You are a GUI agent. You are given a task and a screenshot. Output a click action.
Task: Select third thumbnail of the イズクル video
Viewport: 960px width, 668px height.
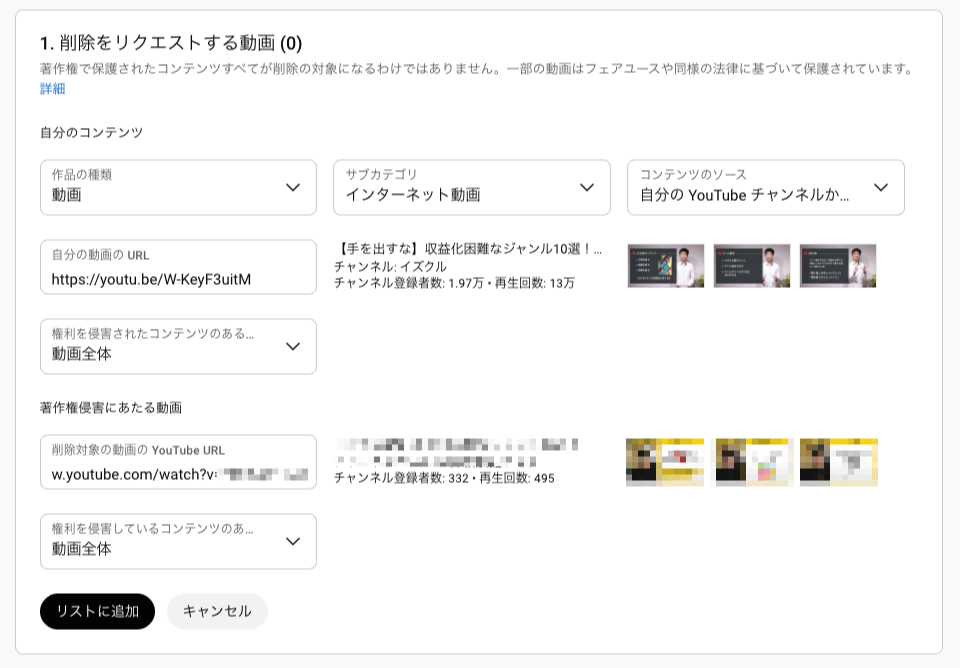point(838,266)
